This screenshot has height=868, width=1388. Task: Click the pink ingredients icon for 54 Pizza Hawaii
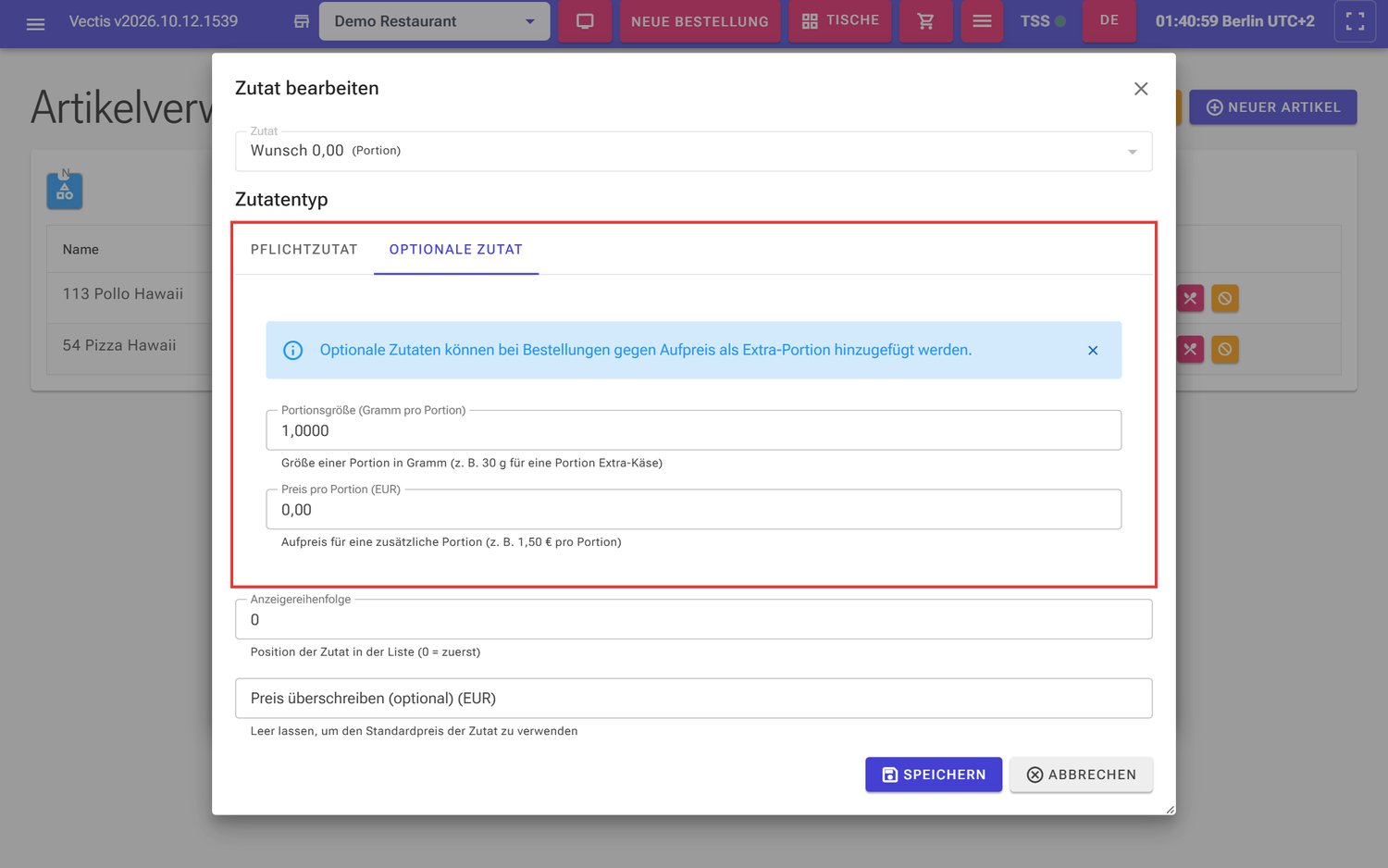tap(1190, 349)
